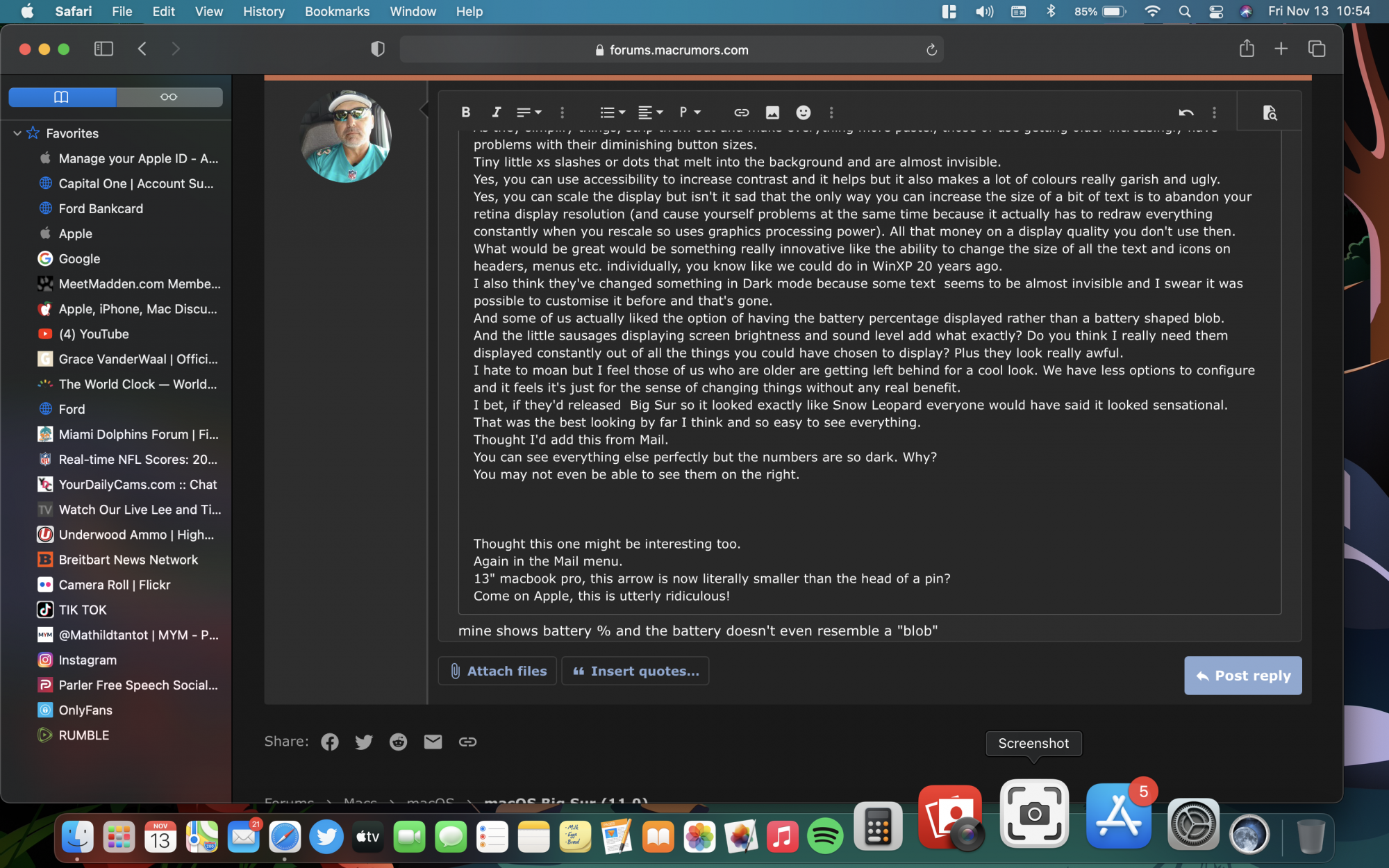The image size is (1389, 868).
Task: Open paragraph format dropdown
Action: pyautogui.click(x=690, y=112)
